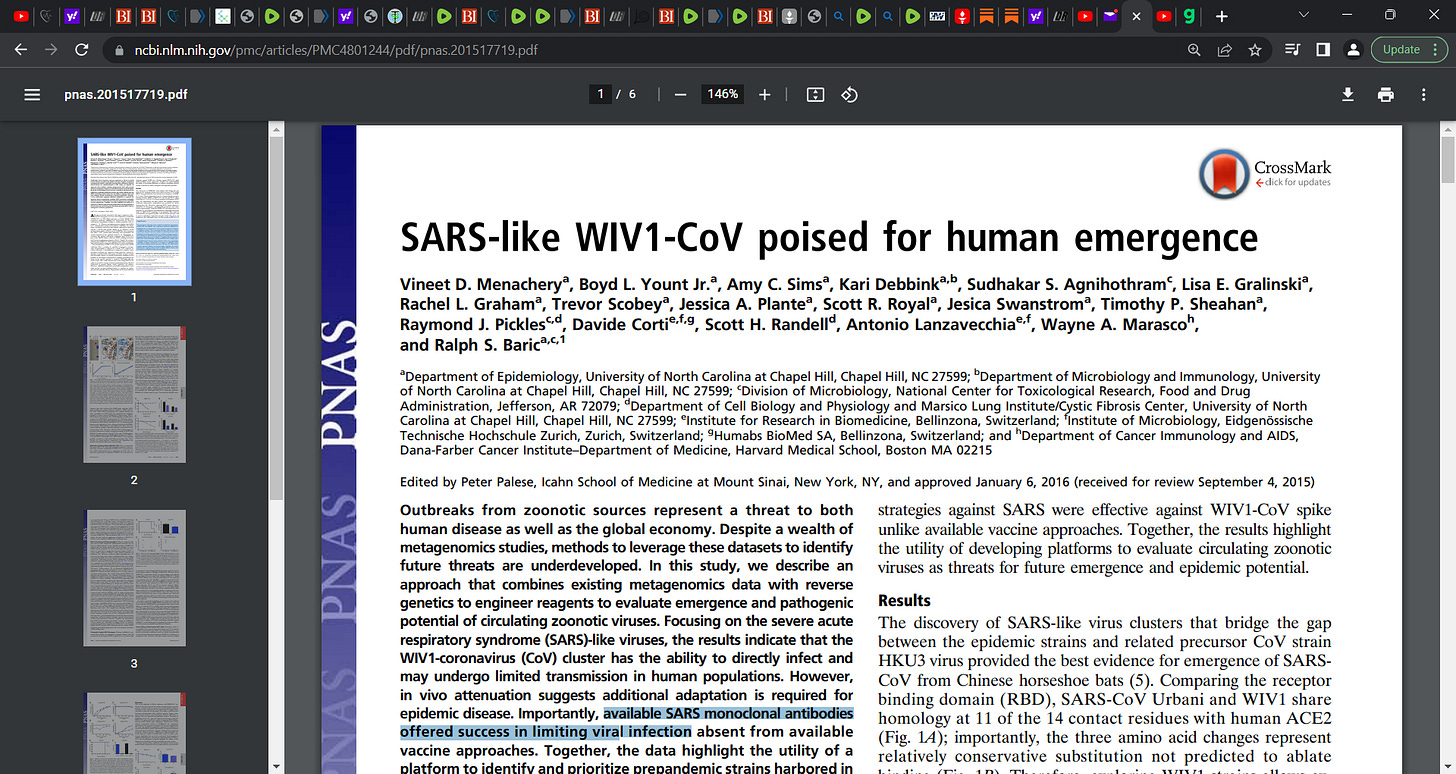Switch to the grey microphone icon tab
Image resolution: width=1456 pixels, height=774 pixels.
[789, 16]
